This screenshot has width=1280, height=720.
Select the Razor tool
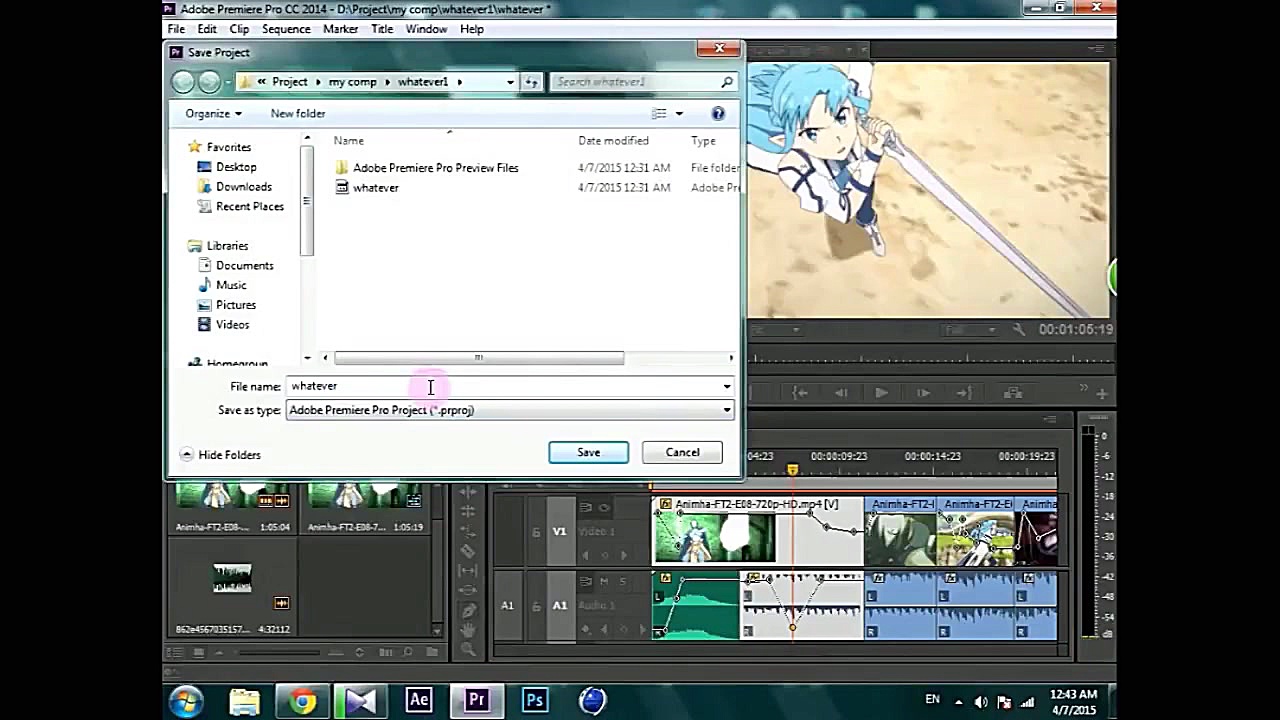click(x=468, y=551)
